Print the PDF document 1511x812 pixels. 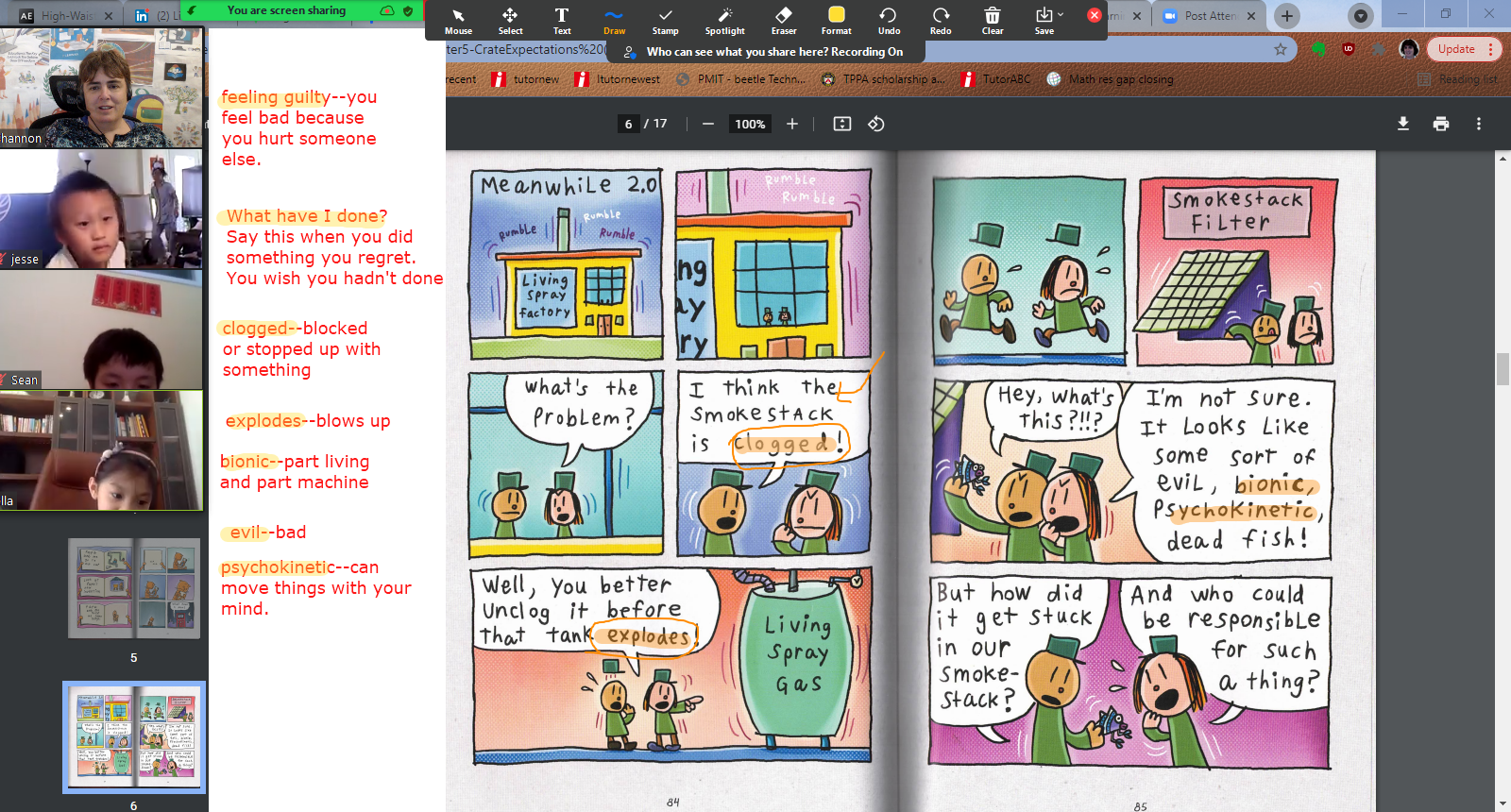tap(1441, 124)
